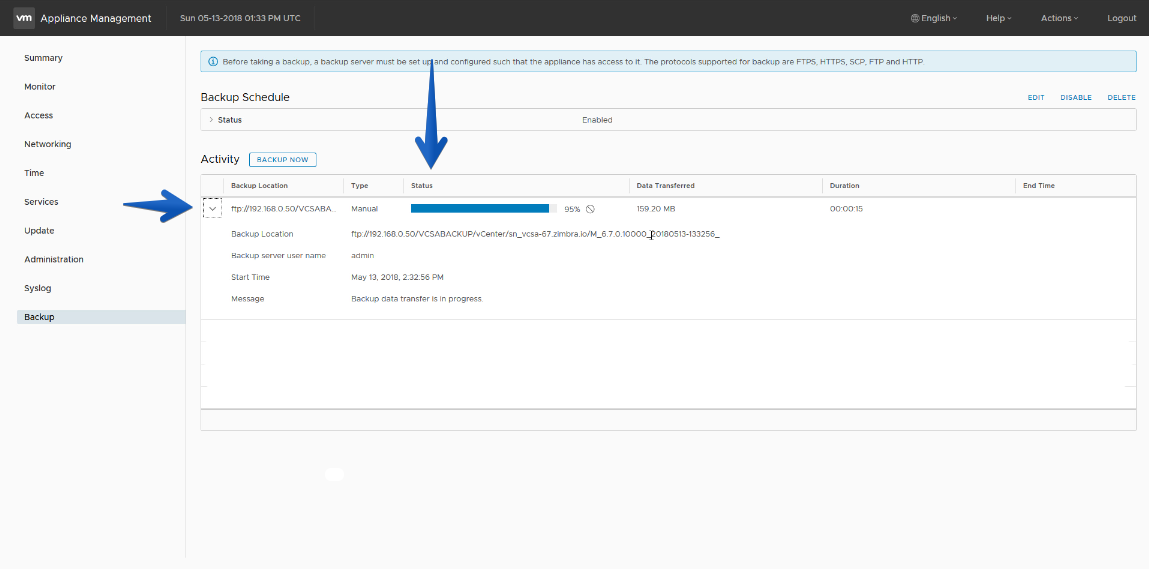
Task: Open the Help dropdown menu
Action: 999,18
